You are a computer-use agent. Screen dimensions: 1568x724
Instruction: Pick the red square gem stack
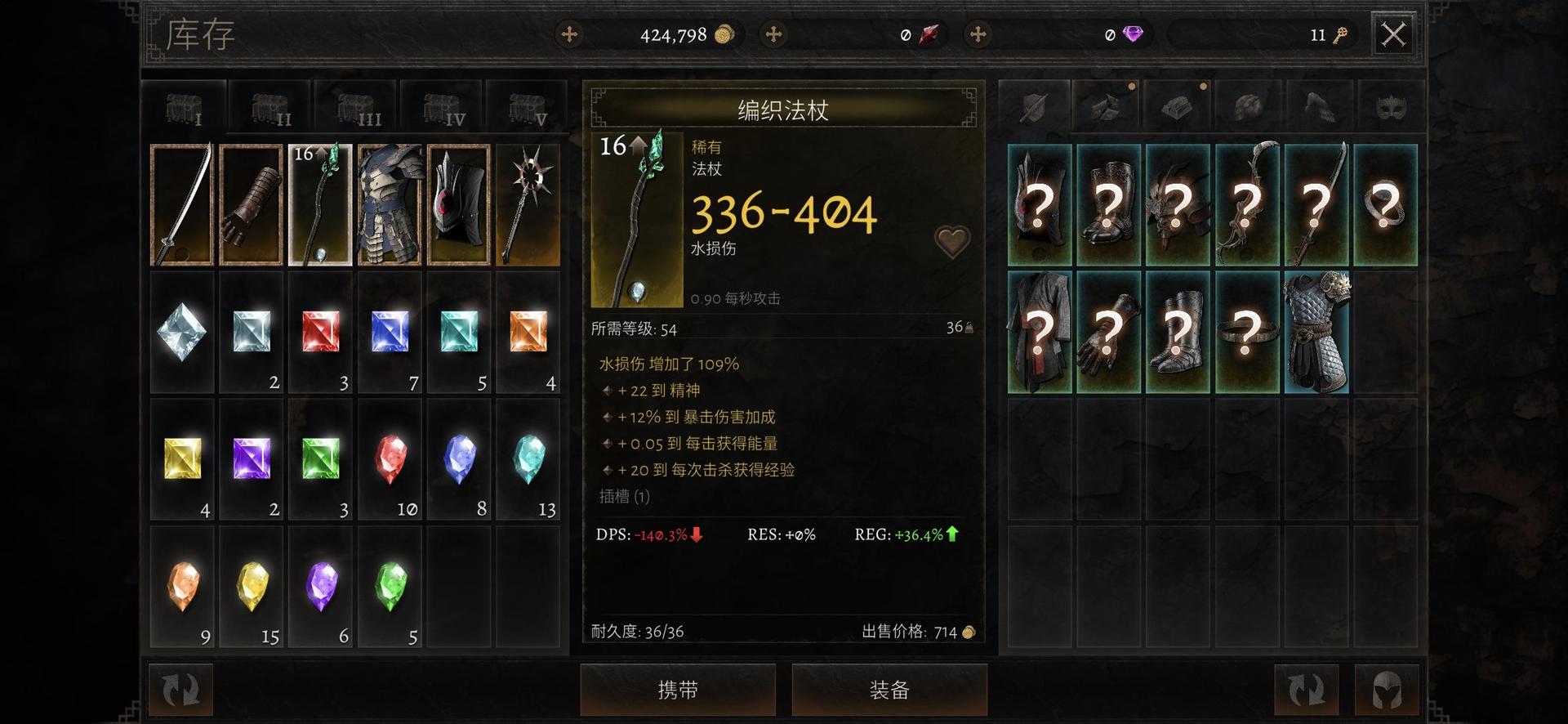[x=320, y=332]
